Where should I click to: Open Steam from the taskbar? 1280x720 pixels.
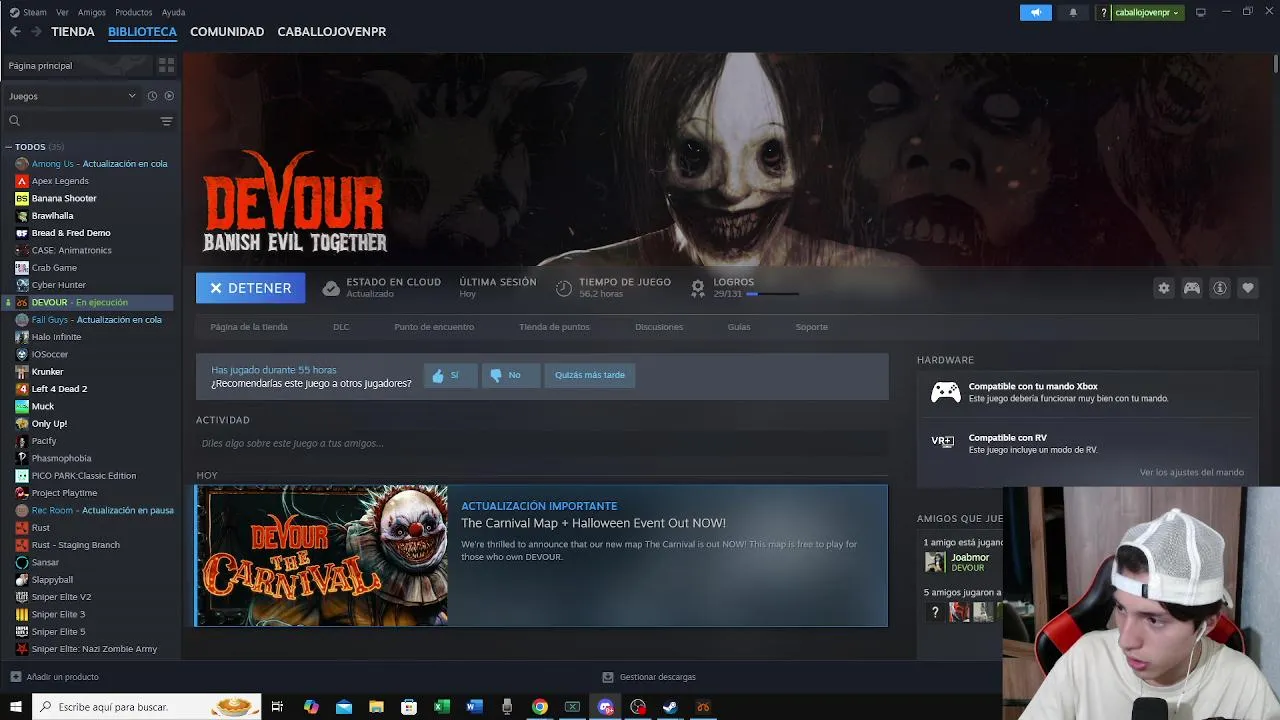click(670, 707)
